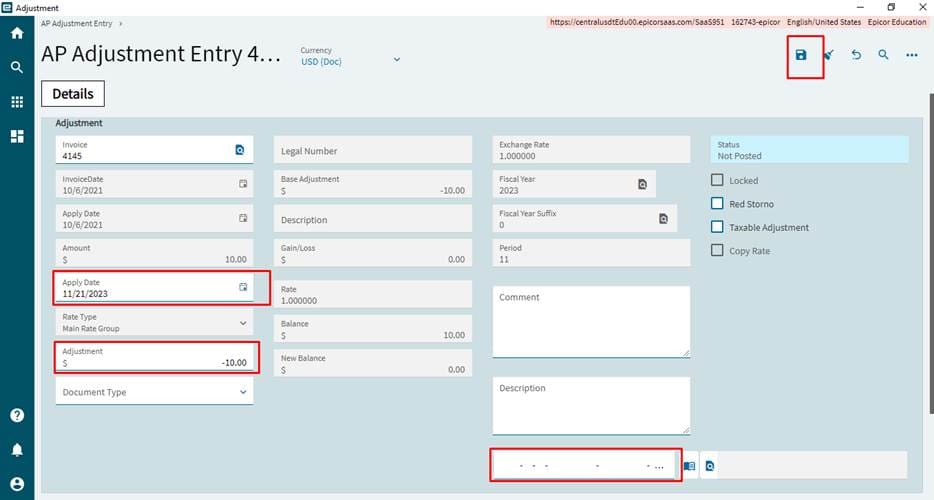The image size is (934, 500).
Task: Expand the Rate Type dropdown
Action: tap(243, 323)
